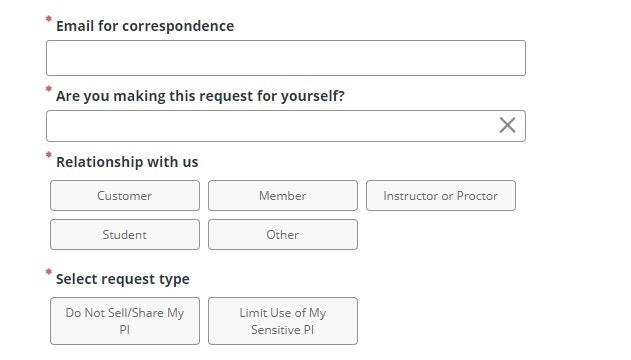
Task: Pick the Instructor or Proctor option
Action: (x=441, y=195)
